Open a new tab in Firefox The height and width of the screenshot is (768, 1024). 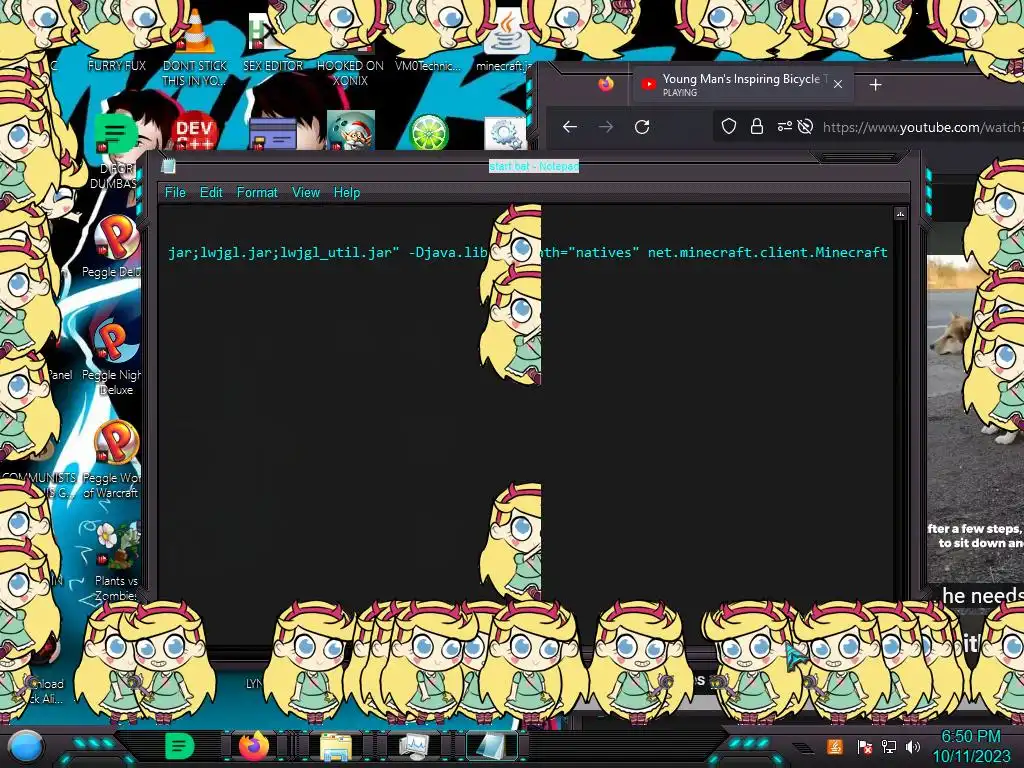[x=876, y=84]
